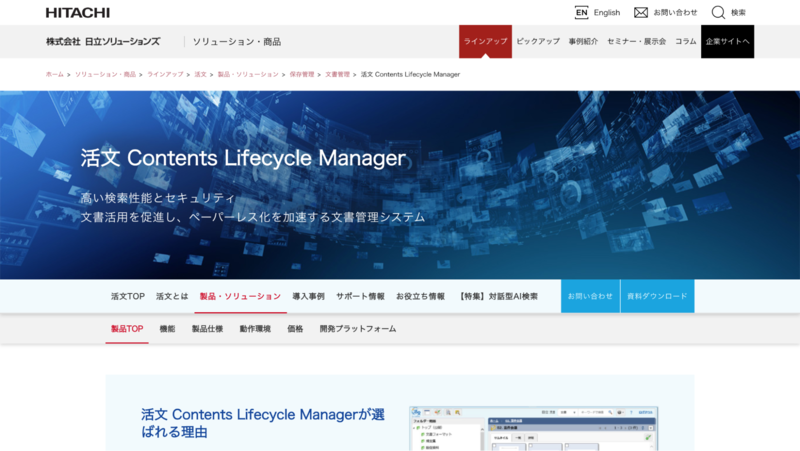800x451 pixels.
Task: Go to ホーム in the breadcrumb
Action: 55,74
